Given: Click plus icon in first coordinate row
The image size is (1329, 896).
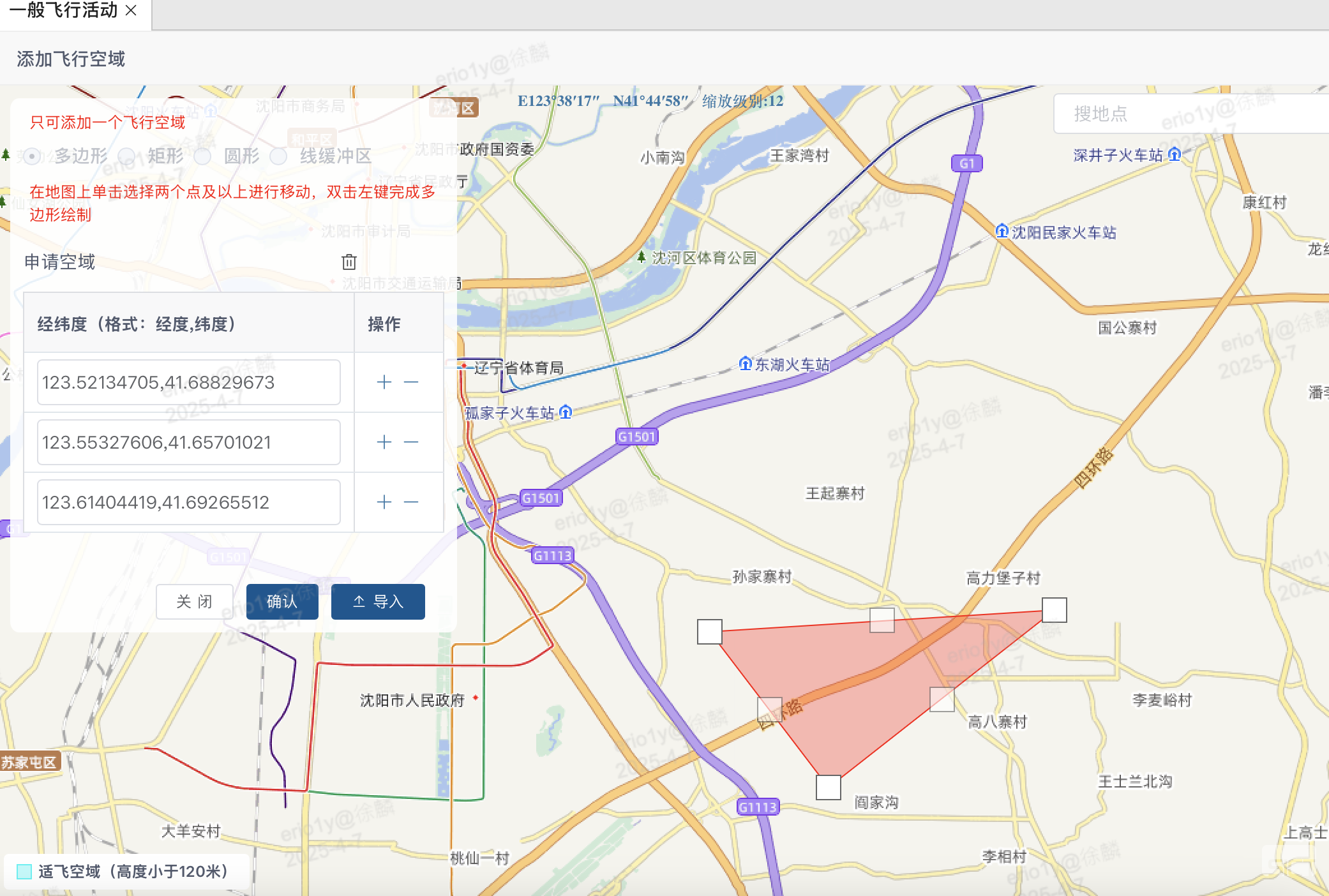Looking at the screenshot, I should (384, 382).
